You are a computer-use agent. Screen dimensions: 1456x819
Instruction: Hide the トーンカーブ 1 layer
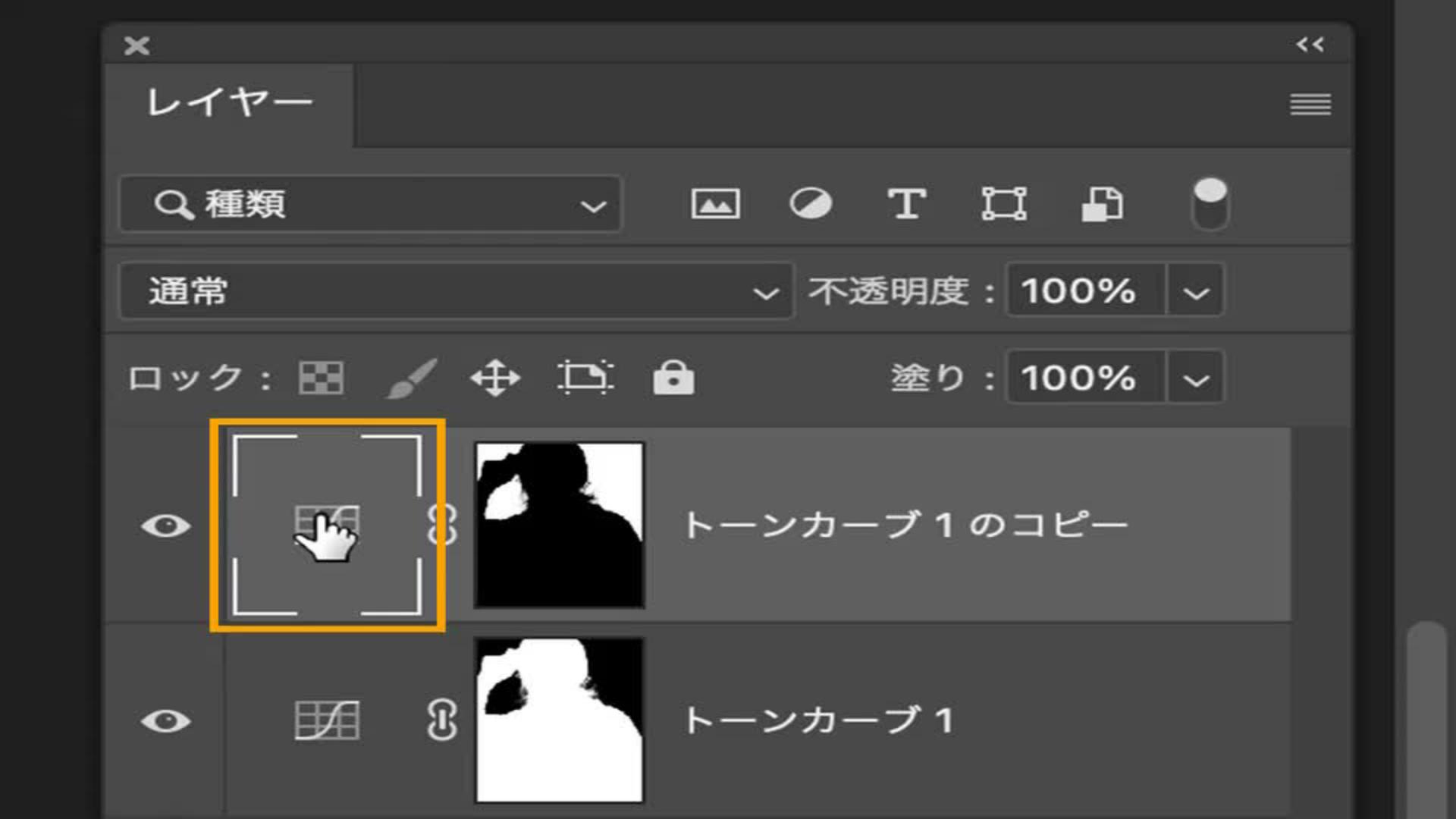(165, 720)
